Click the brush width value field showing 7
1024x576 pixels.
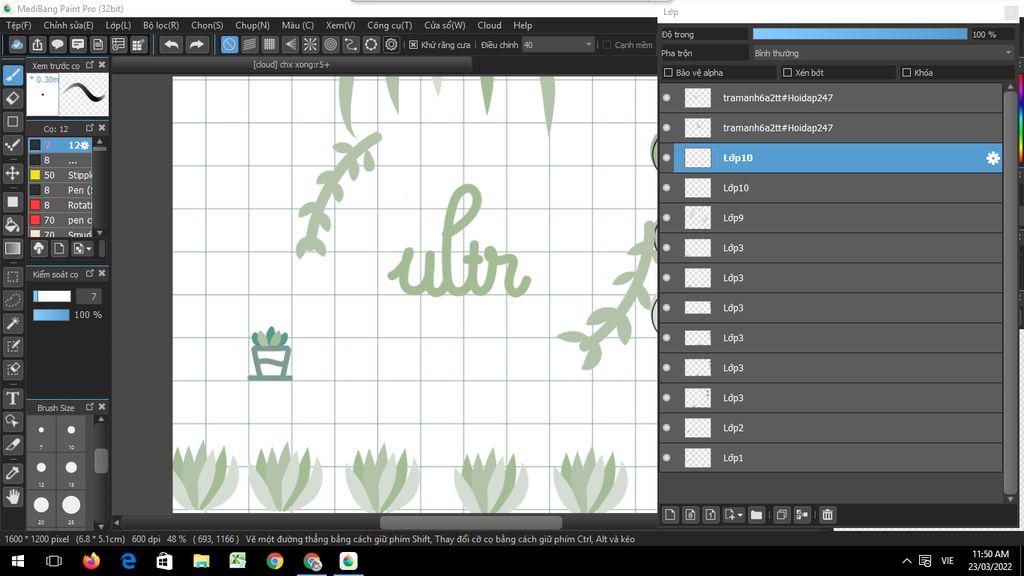[x=88, y=296]
